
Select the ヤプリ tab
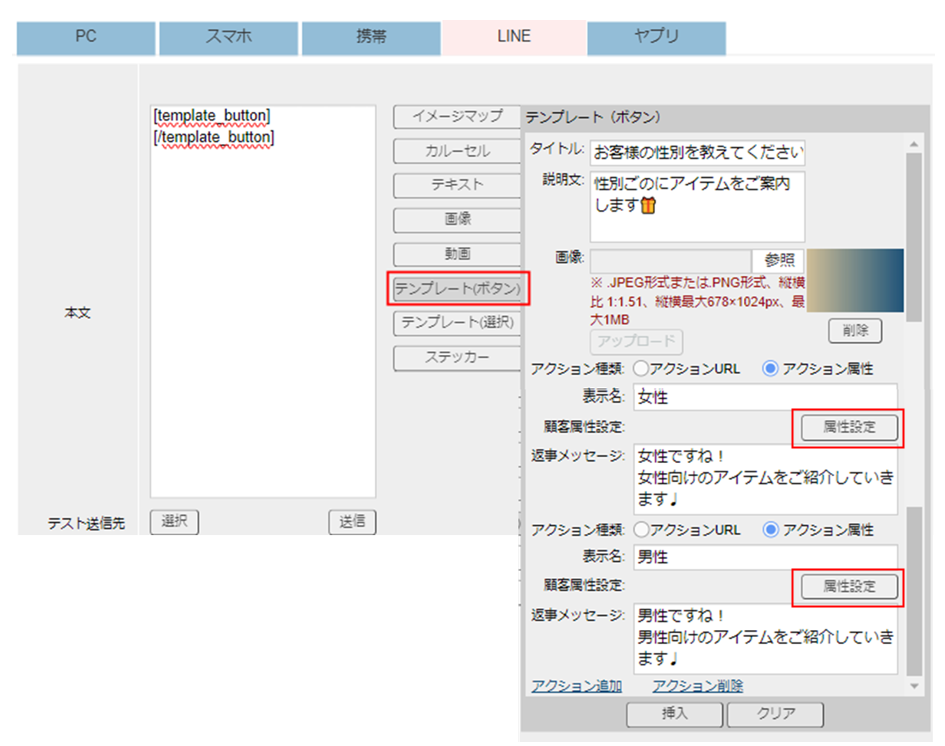656,37
